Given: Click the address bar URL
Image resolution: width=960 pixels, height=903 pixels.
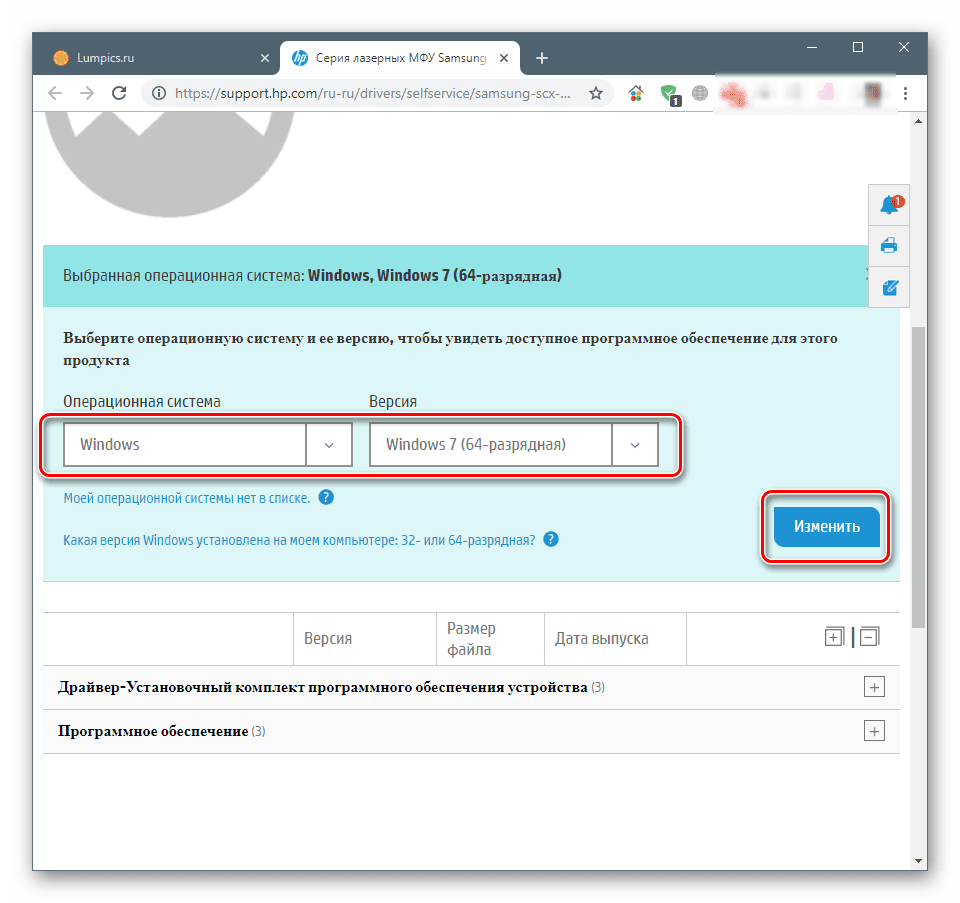Looking at the screenshot, I should pos(372,93).
